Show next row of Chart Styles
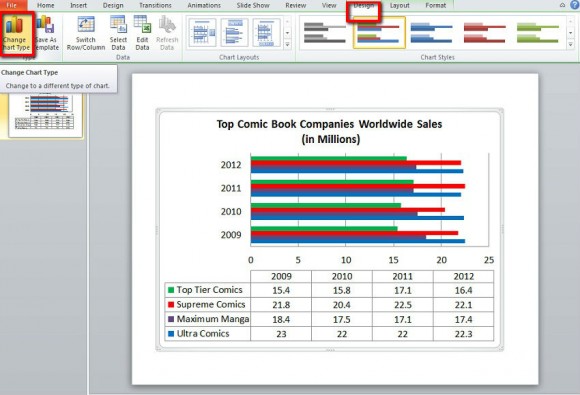The width and height of the screenshot is (580, 395). click(571, 33)
